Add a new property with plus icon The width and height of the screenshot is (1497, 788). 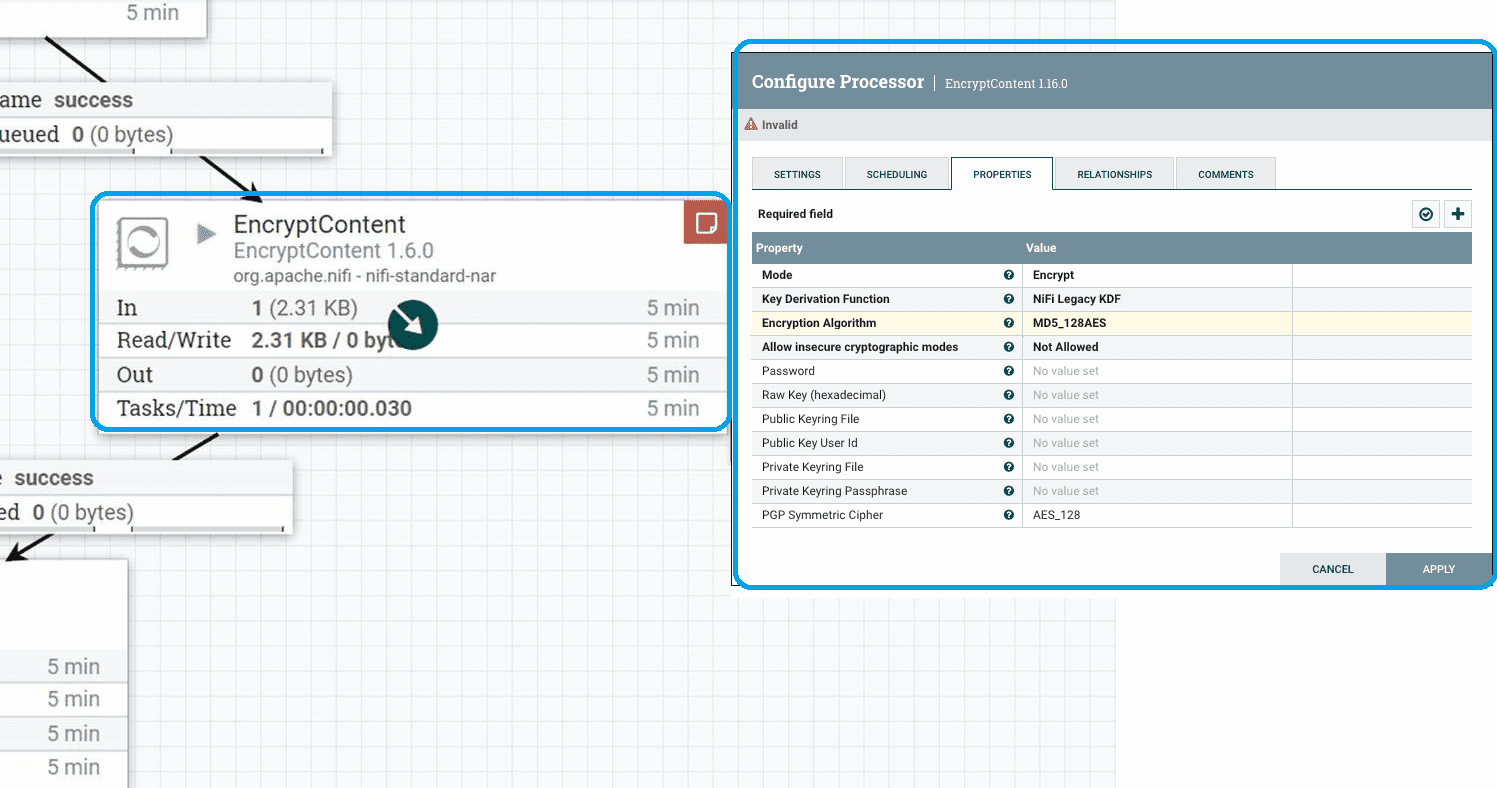point(1458,214)
